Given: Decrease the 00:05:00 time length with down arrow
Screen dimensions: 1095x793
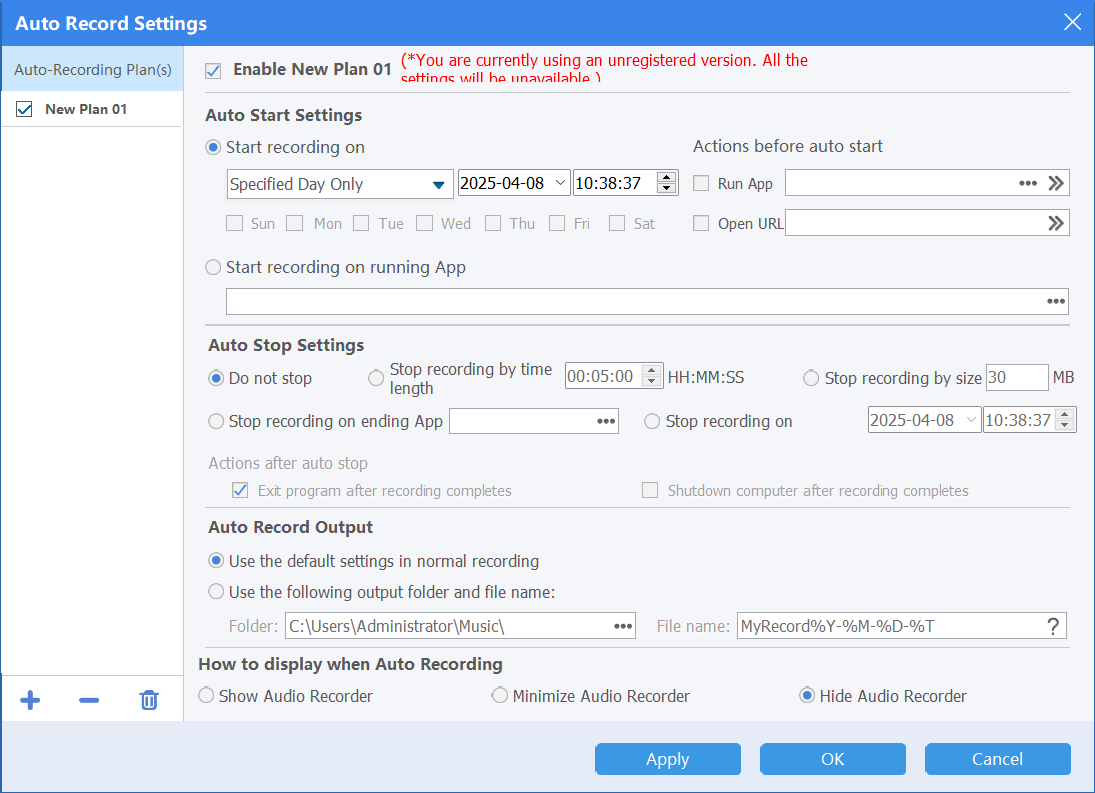Looking at the screenshot, I should point(652,382).
